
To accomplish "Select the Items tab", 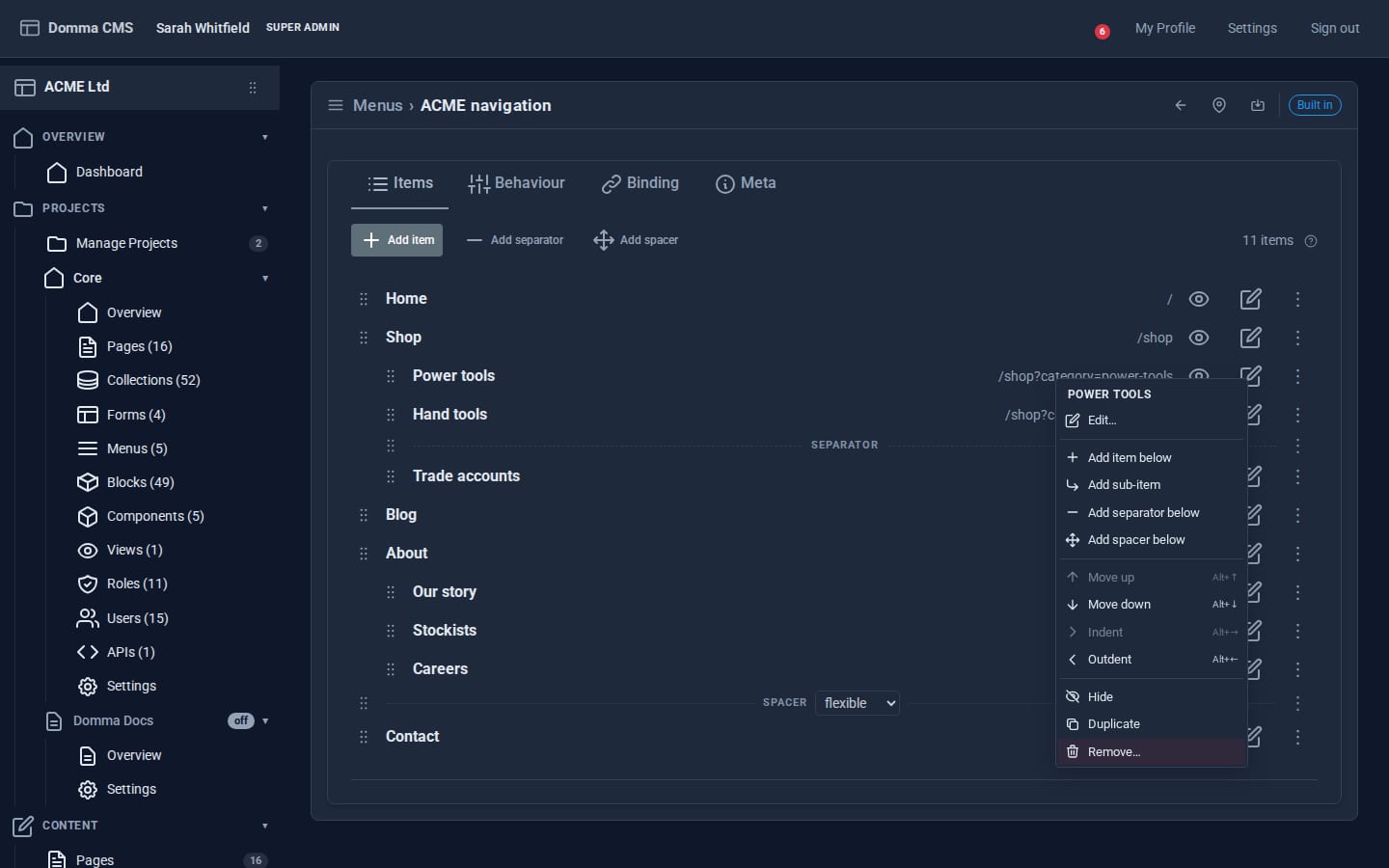I will 400,183.
